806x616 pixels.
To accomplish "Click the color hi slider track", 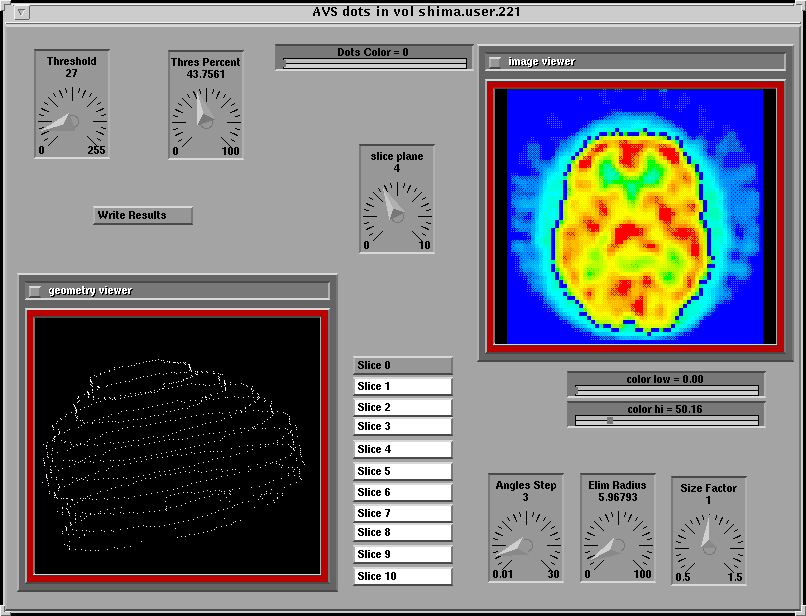I will tap(666, 421).
